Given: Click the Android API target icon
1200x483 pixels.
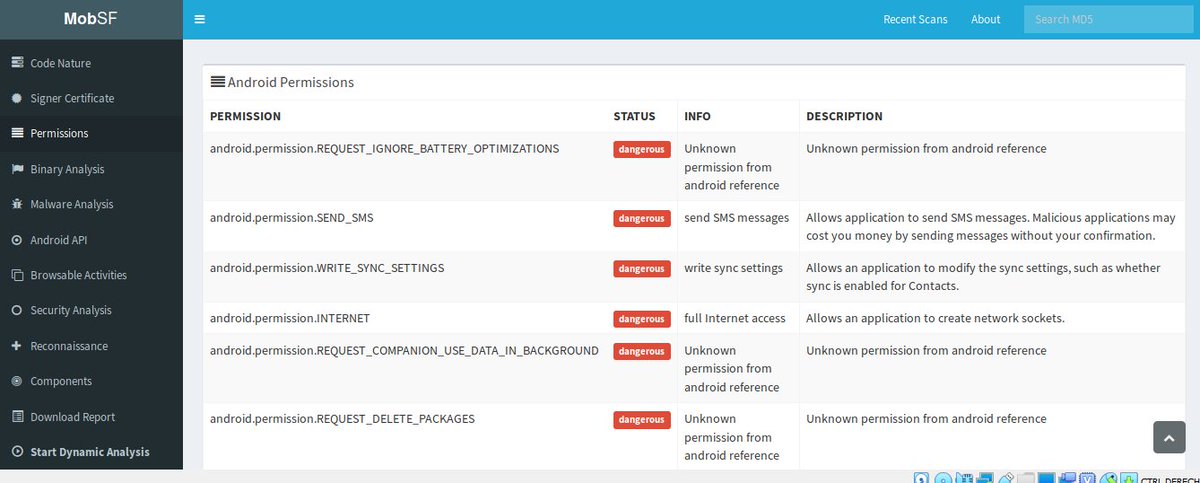Looking at the screenshot, I should coord(17,240).
